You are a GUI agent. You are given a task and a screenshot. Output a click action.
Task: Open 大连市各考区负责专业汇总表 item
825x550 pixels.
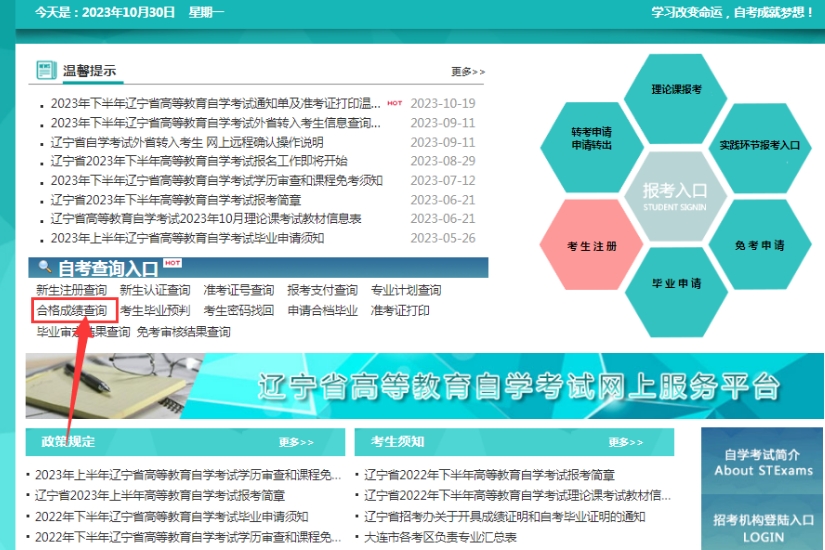[440, 537]
